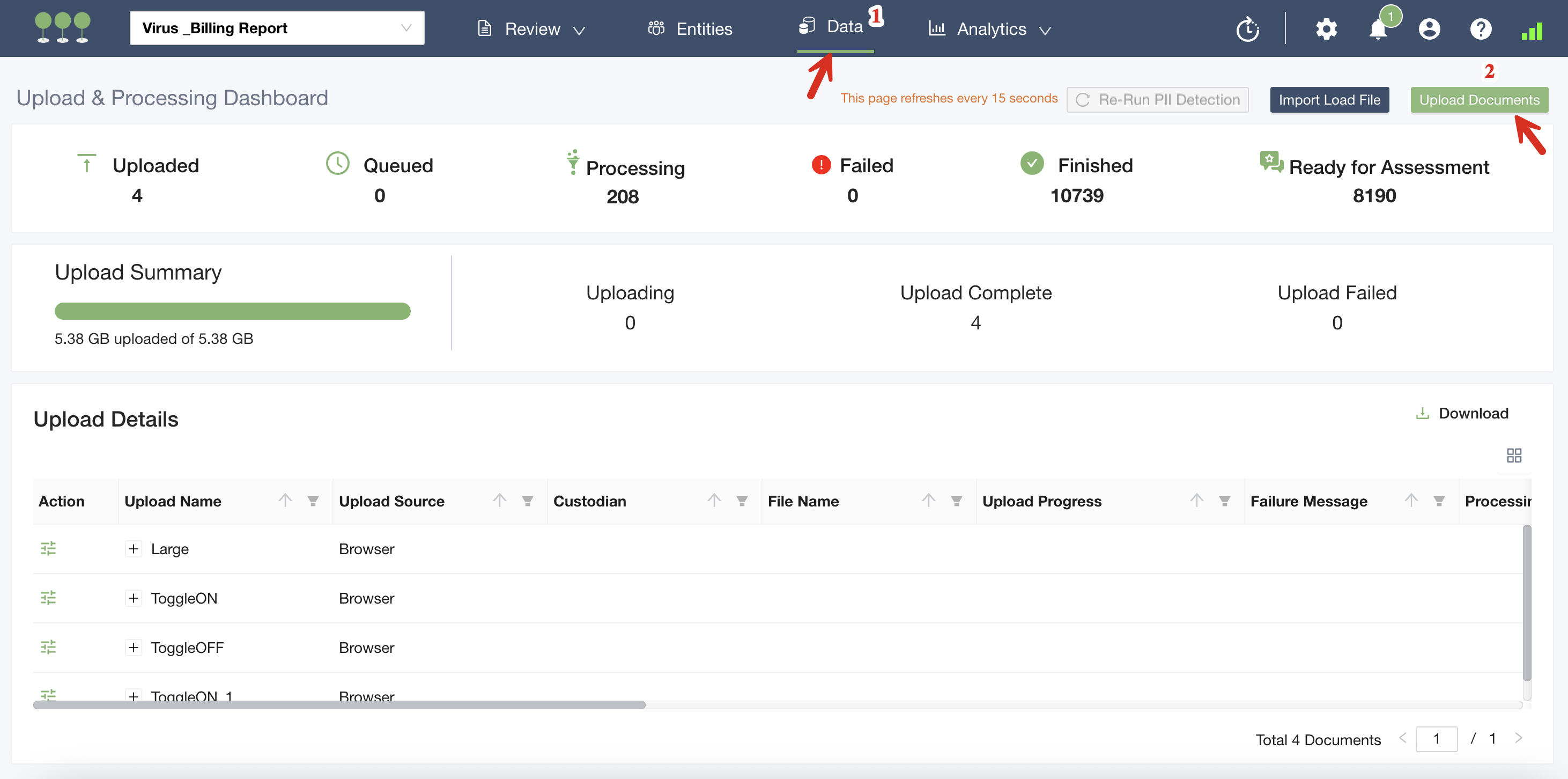Expand the ToggleON upload row

point(134,598)
